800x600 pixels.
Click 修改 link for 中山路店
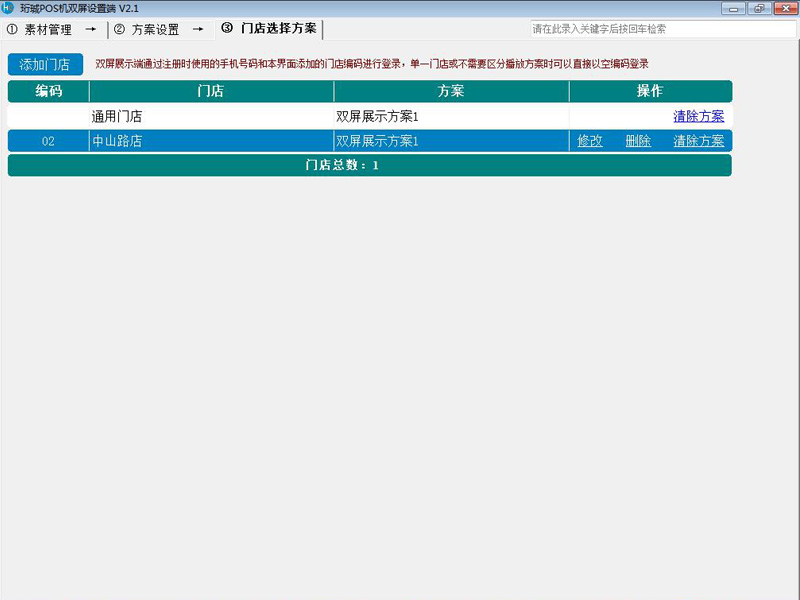[x=590, y=141]
